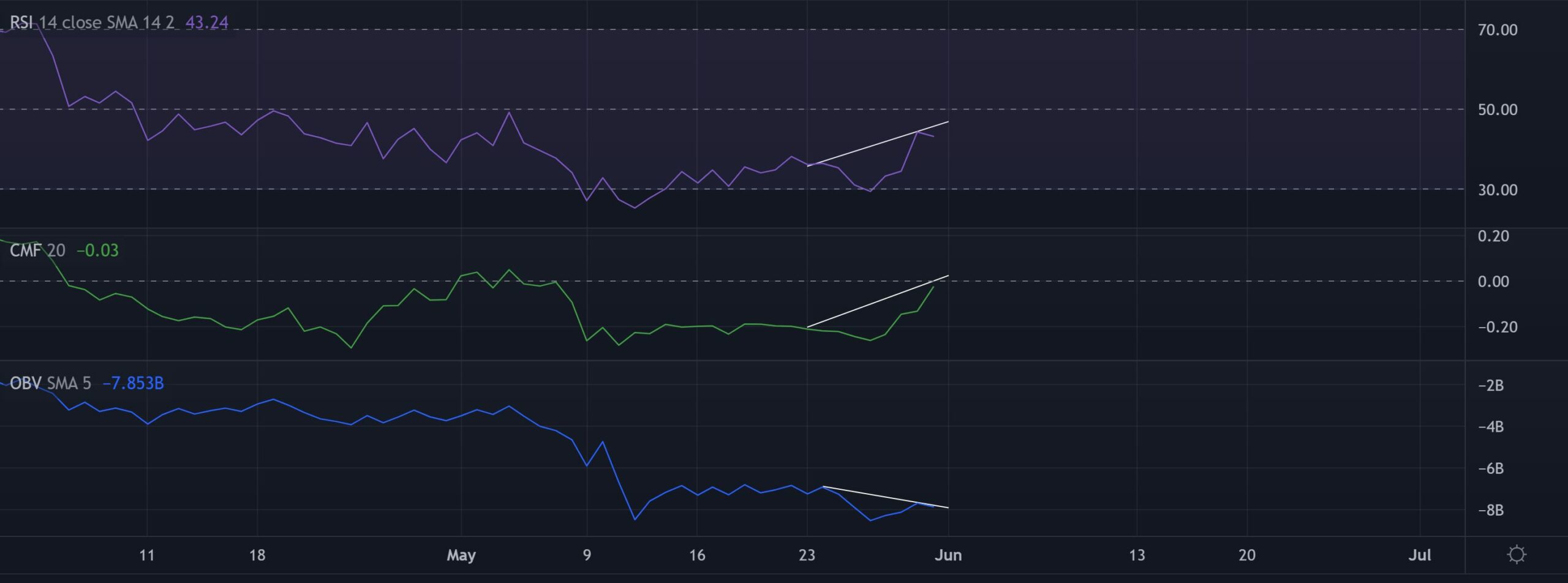Click date 11 on time axis
1568x583 pixels.
point(146,555)
